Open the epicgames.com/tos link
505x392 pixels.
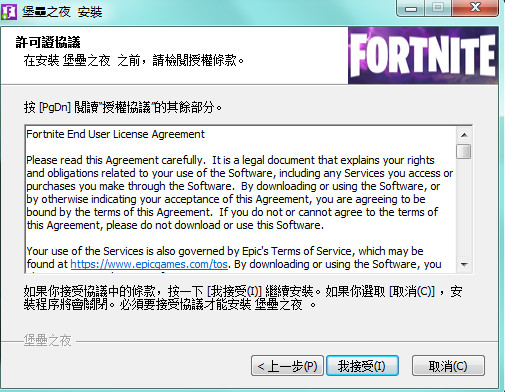point(149,264)
